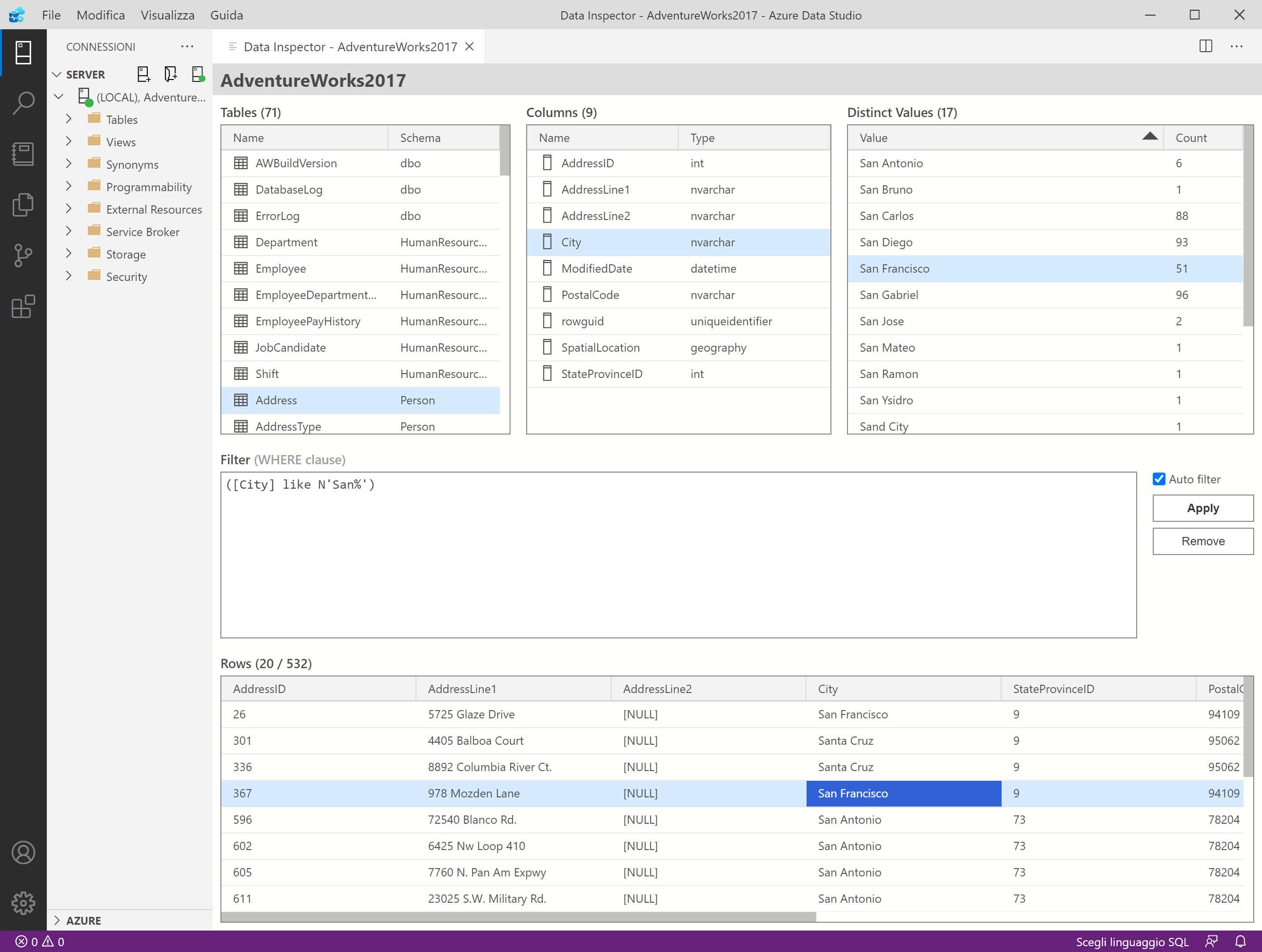This screenshot has height=952, width=1262.
Task: Click the Remove filter button
Action: 1202,541
